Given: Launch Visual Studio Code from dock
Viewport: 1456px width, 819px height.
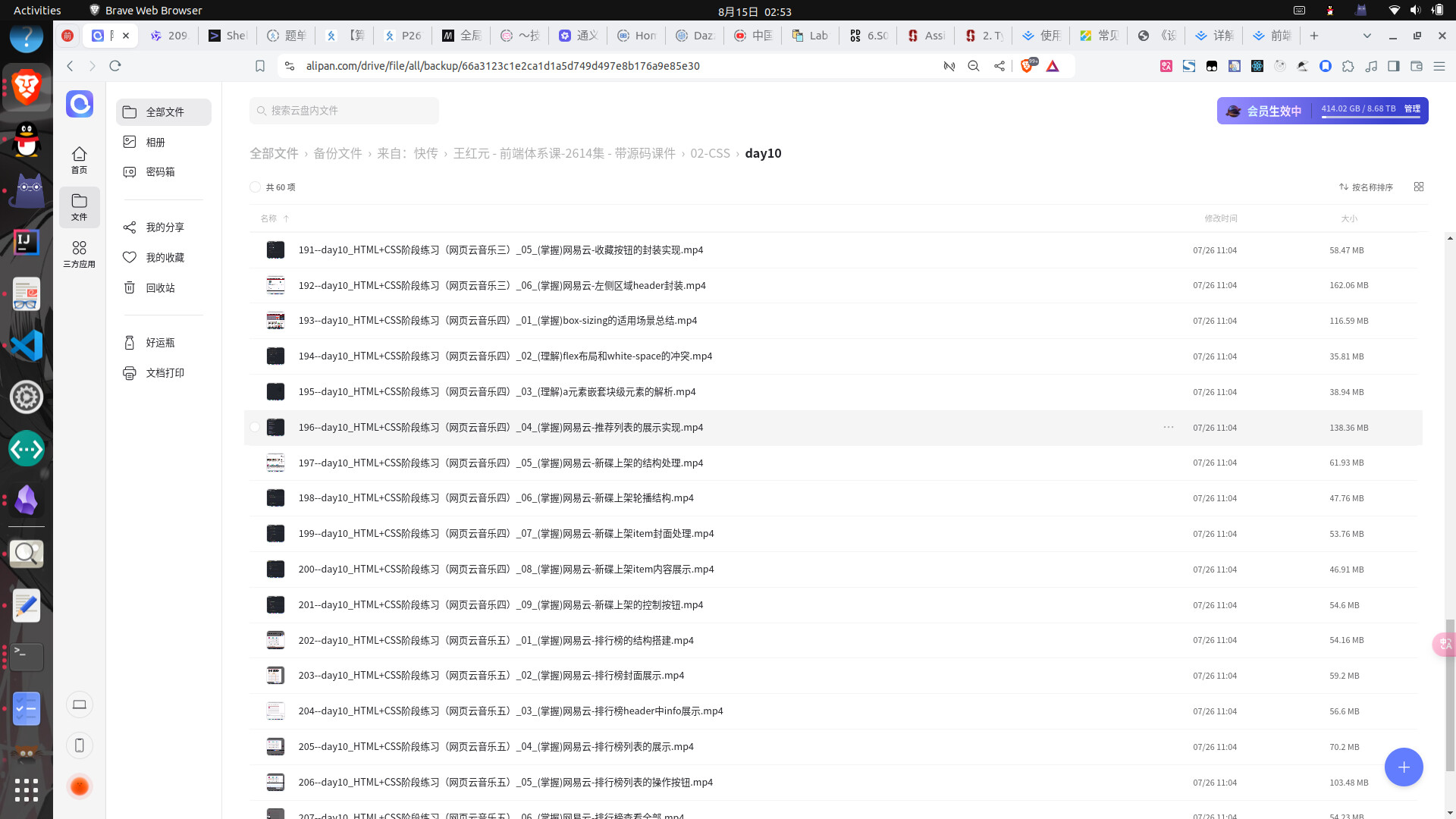Looking at the screenshot, I should (27, 346).
